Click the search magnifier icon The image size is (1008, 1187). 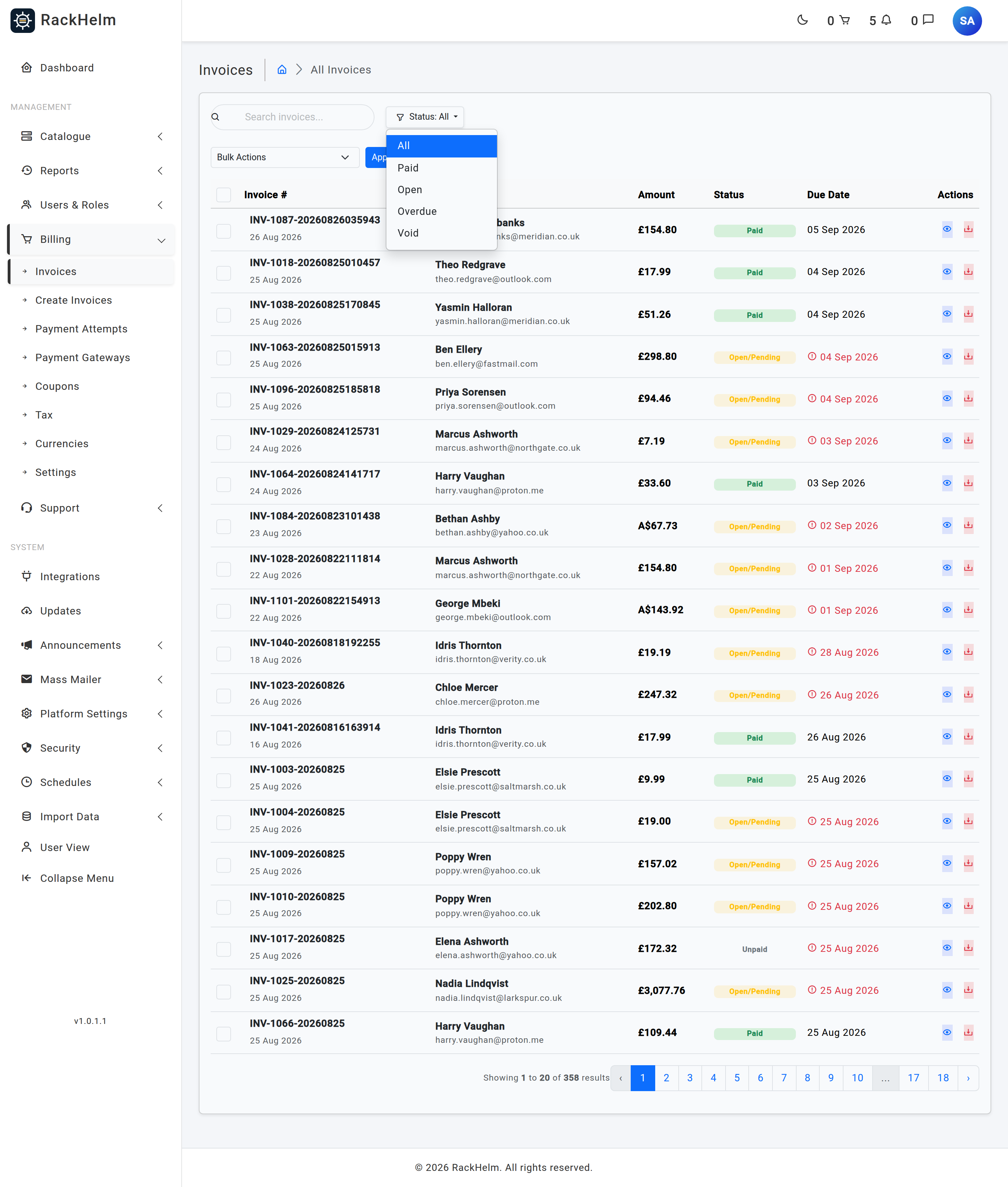click(x=216, y=117)
